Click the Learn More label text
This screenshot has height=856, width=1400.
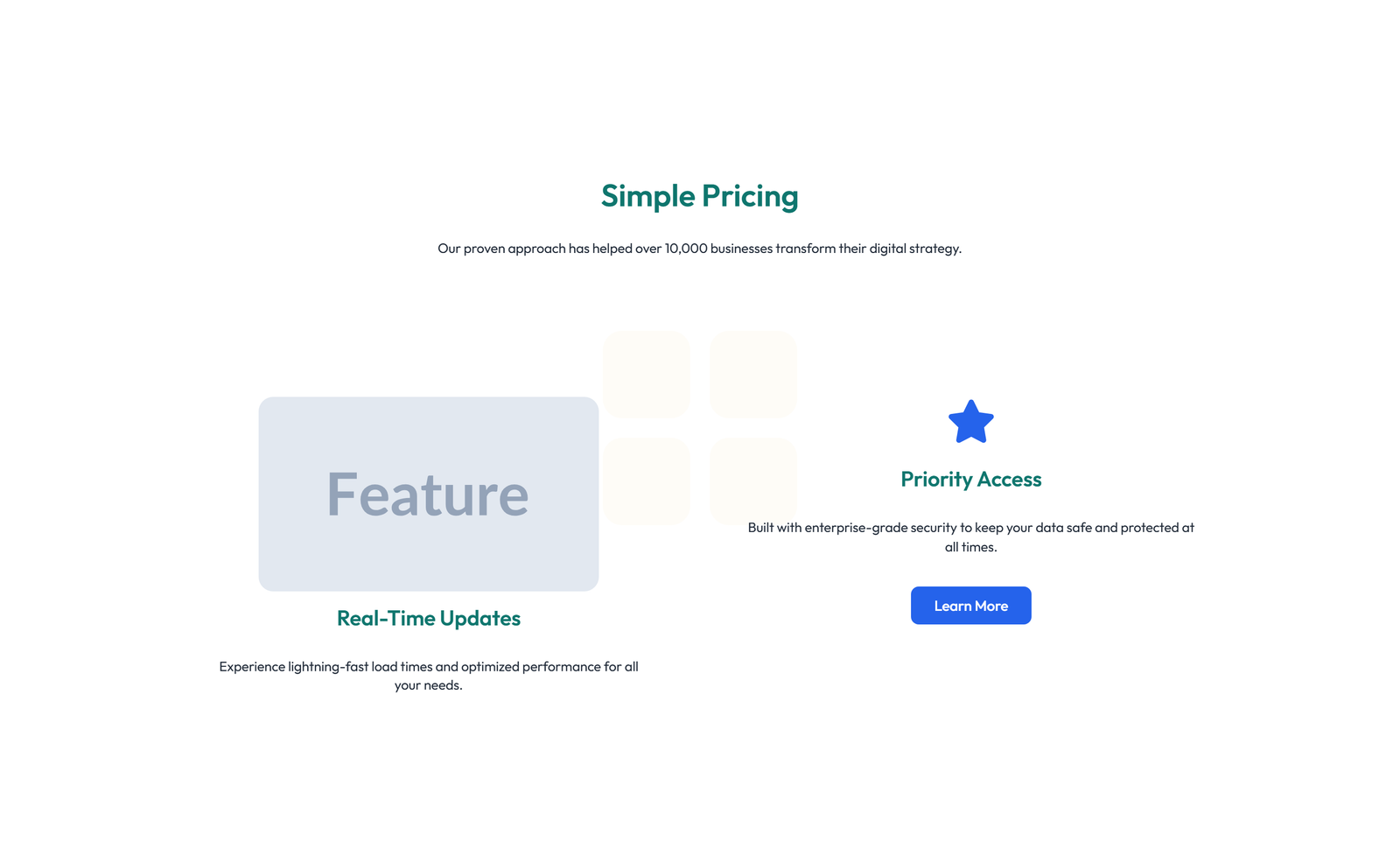tap(970, 605)
